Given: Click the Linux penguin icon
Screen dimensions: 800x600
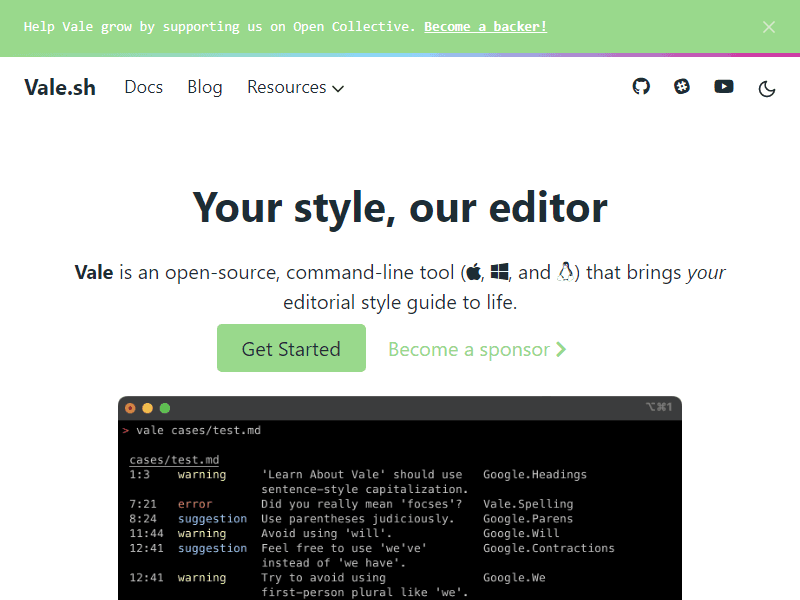Looking at the screenshot, I should pyautogui.click(x=568, y=272).
